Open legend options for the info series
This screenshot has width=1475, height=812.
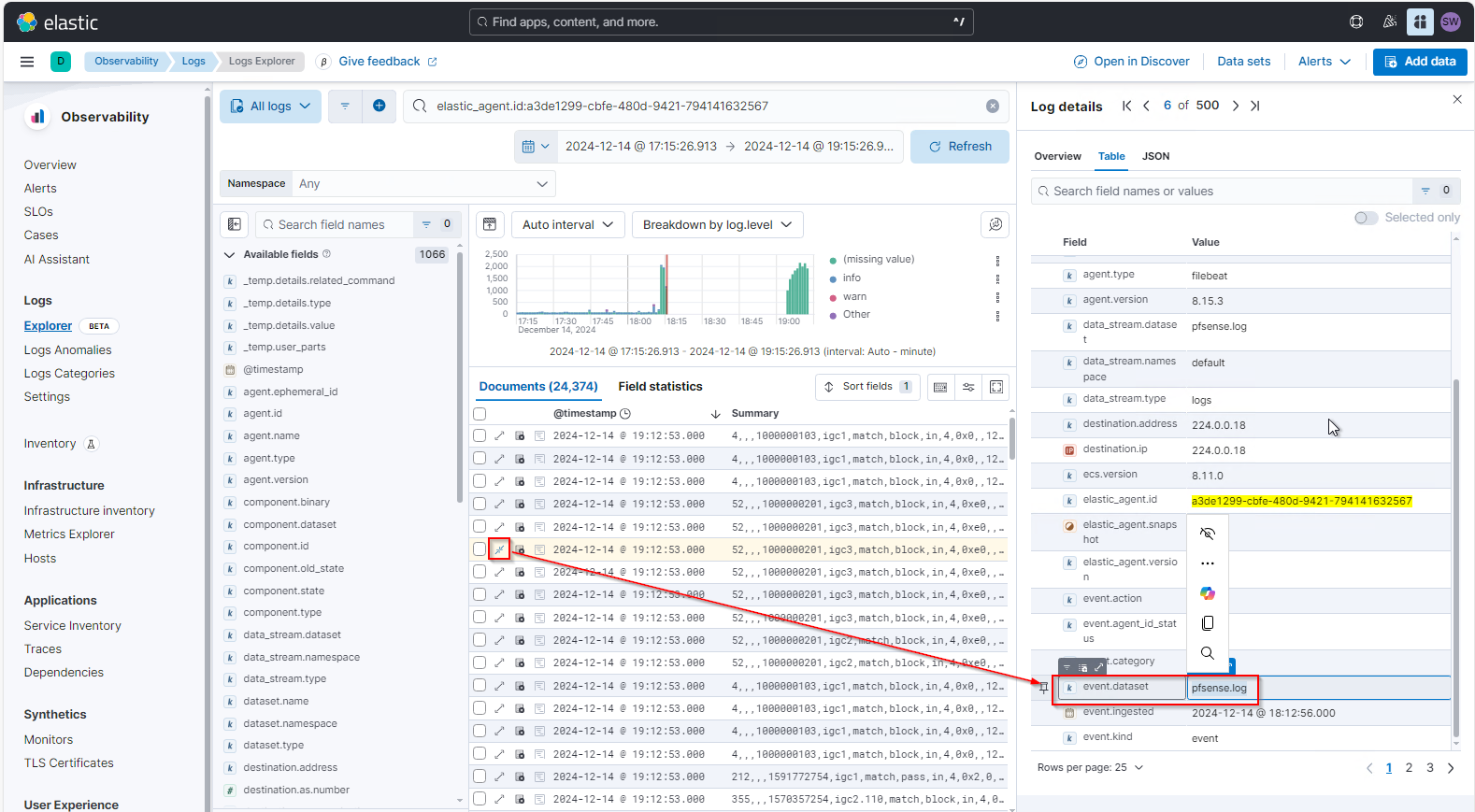point(998,278)
